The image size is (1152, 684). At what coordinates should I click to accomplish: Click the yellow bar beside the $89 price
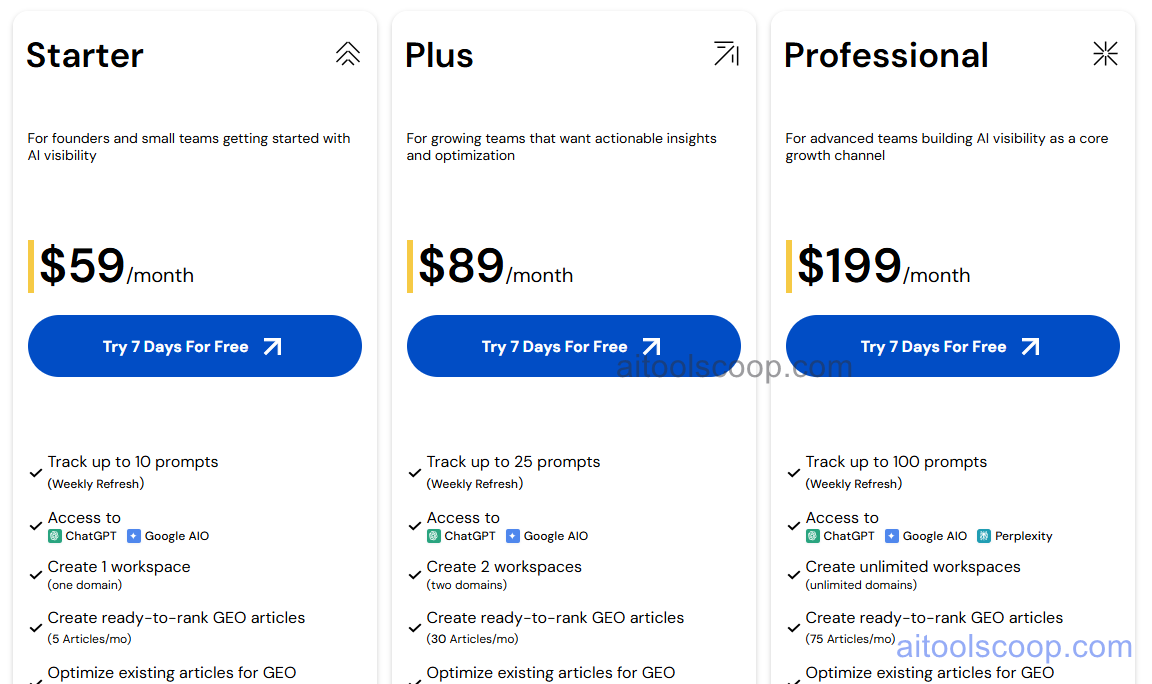tap(410, 266)
